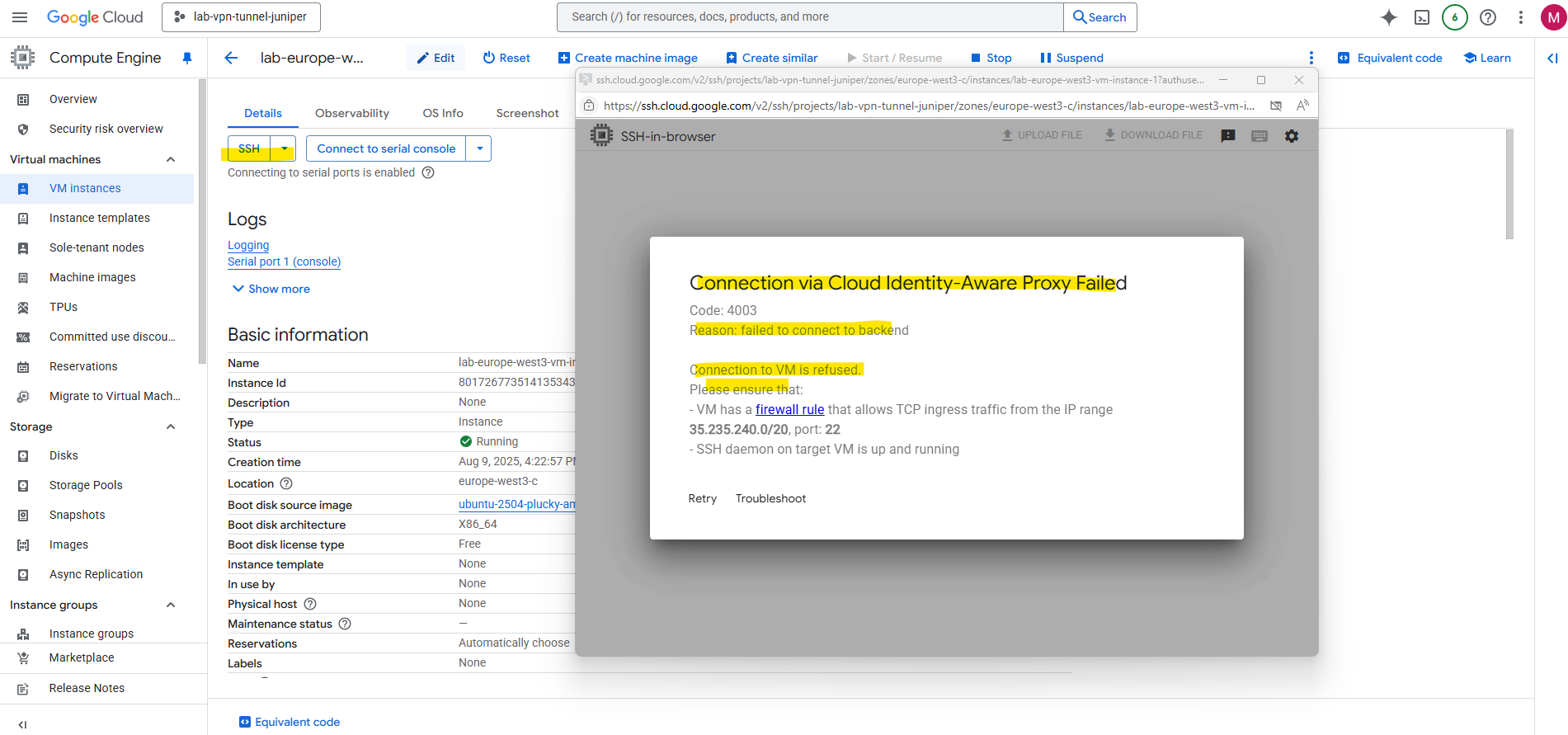Open Instance templates in sidebar
This screenshot has width=1568, height=735.
point(97,218)
